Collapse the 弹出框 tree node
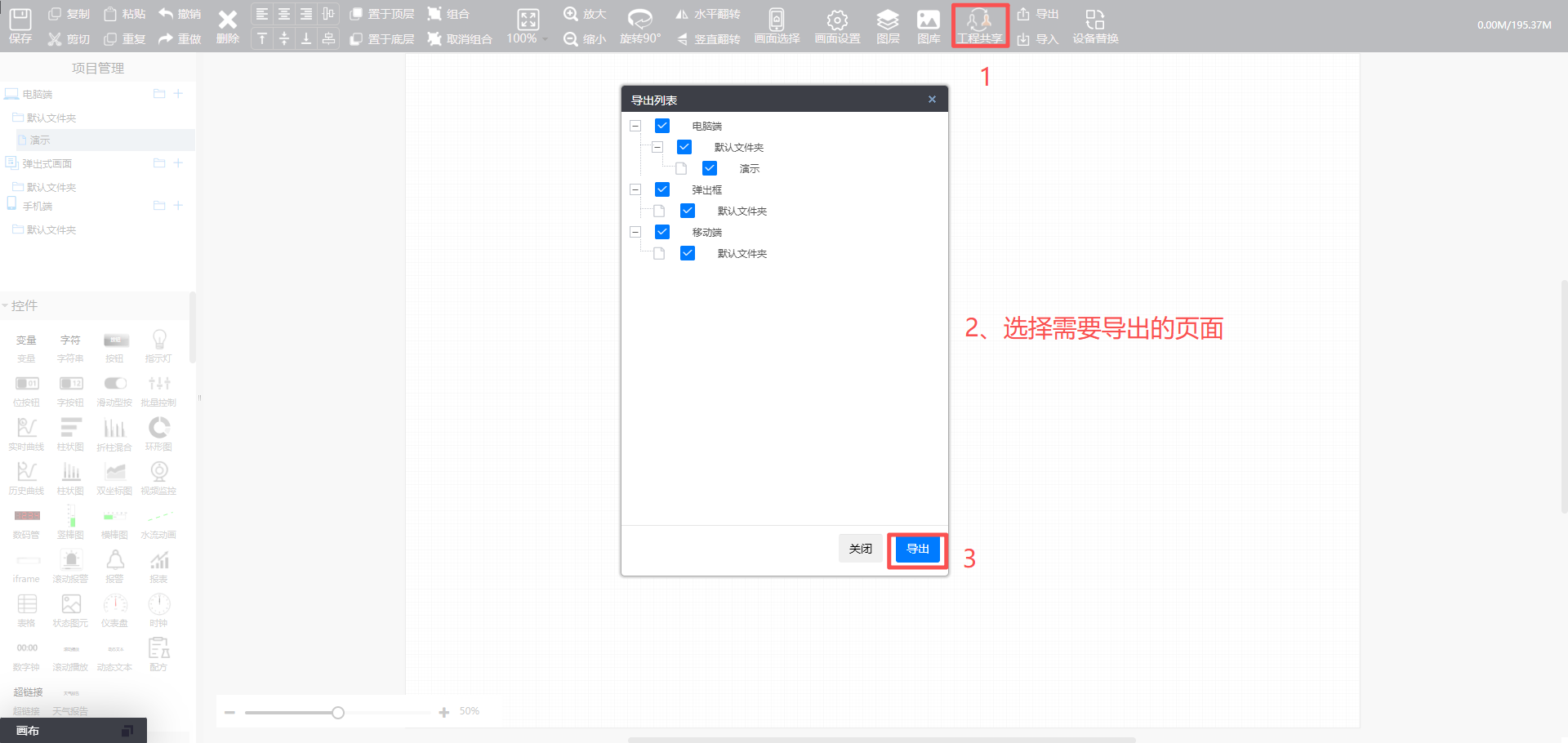 [x=635, y=189]
